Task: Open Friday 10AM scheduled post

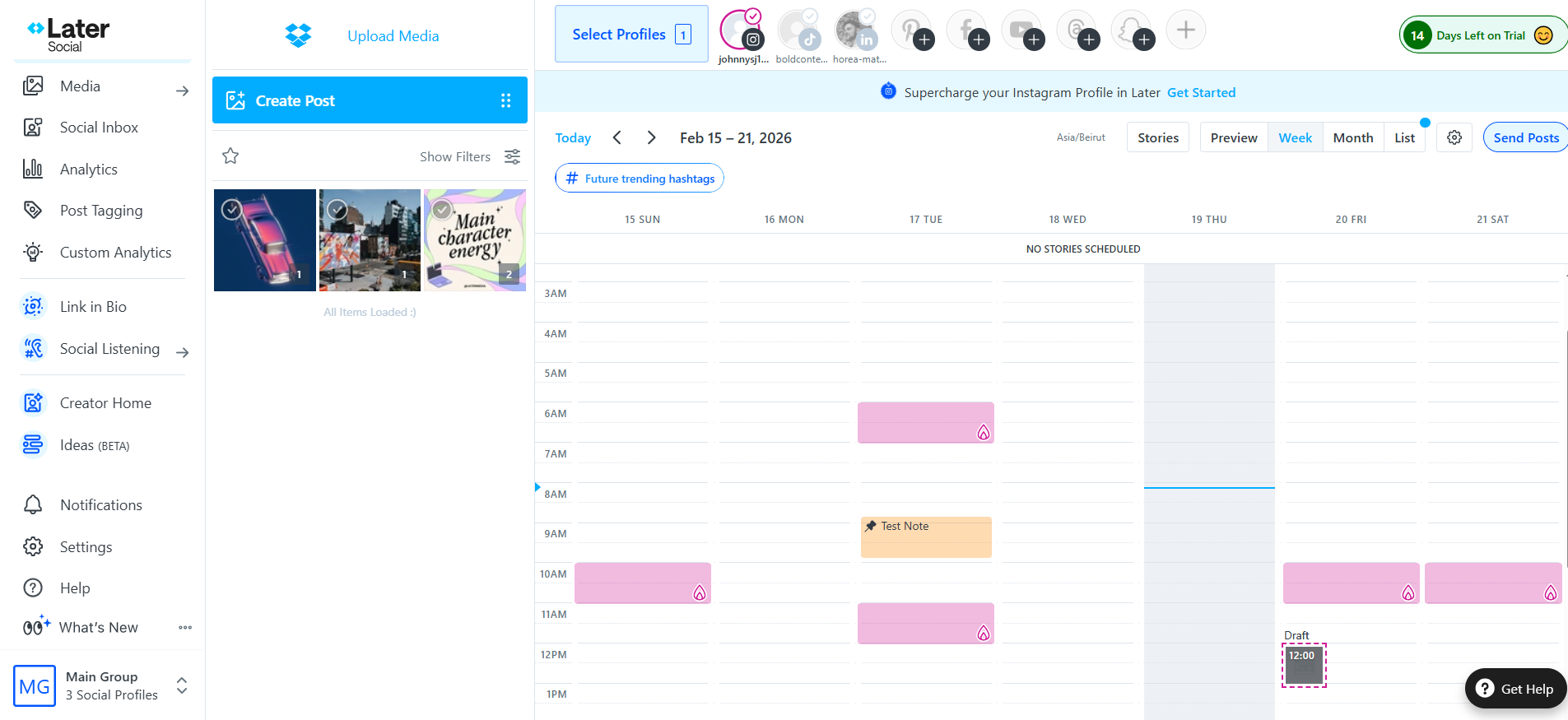Action: (1352, 583)
